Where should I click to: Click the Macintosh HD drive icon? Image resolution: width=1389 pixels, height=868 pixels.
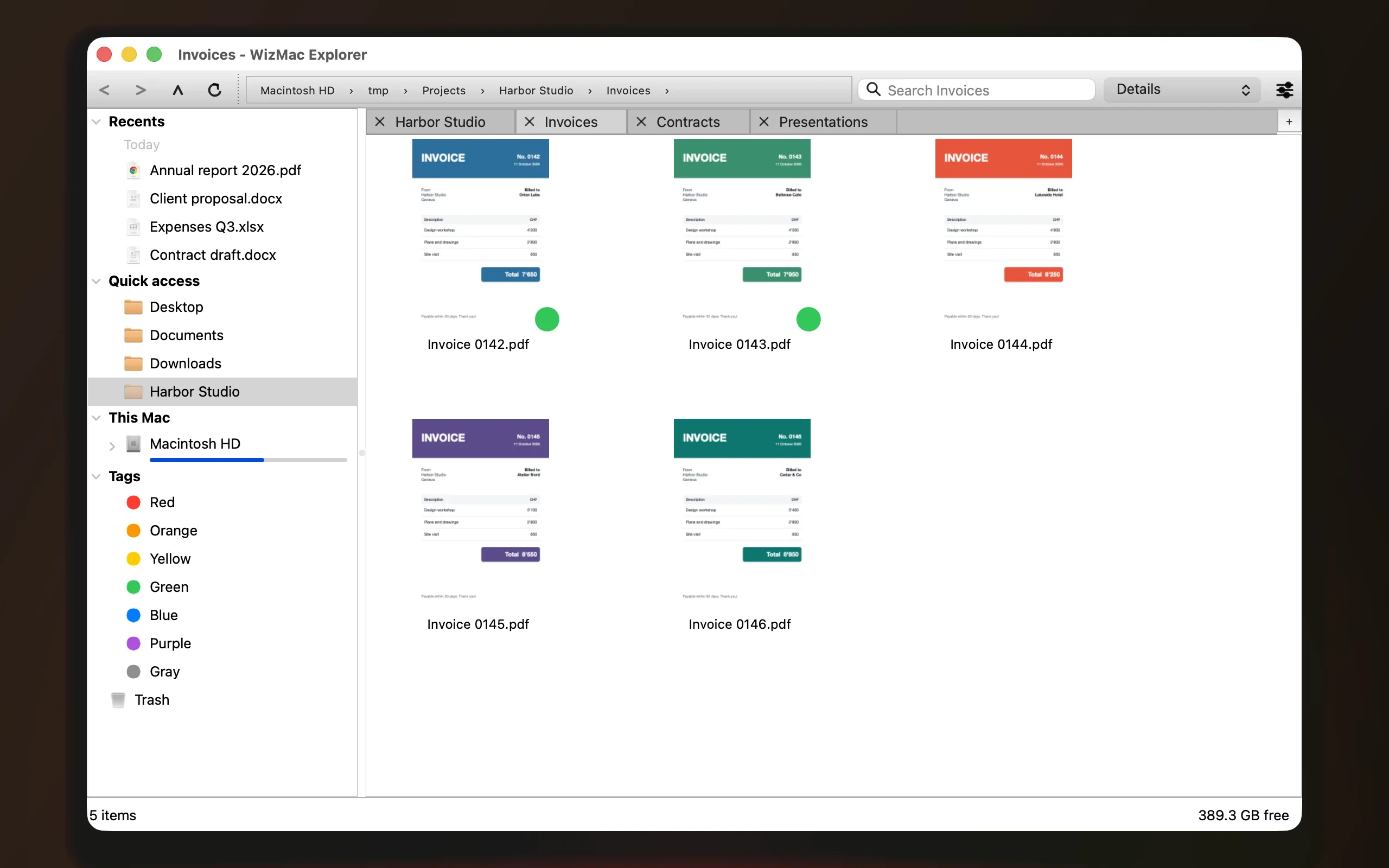[133, 444]
